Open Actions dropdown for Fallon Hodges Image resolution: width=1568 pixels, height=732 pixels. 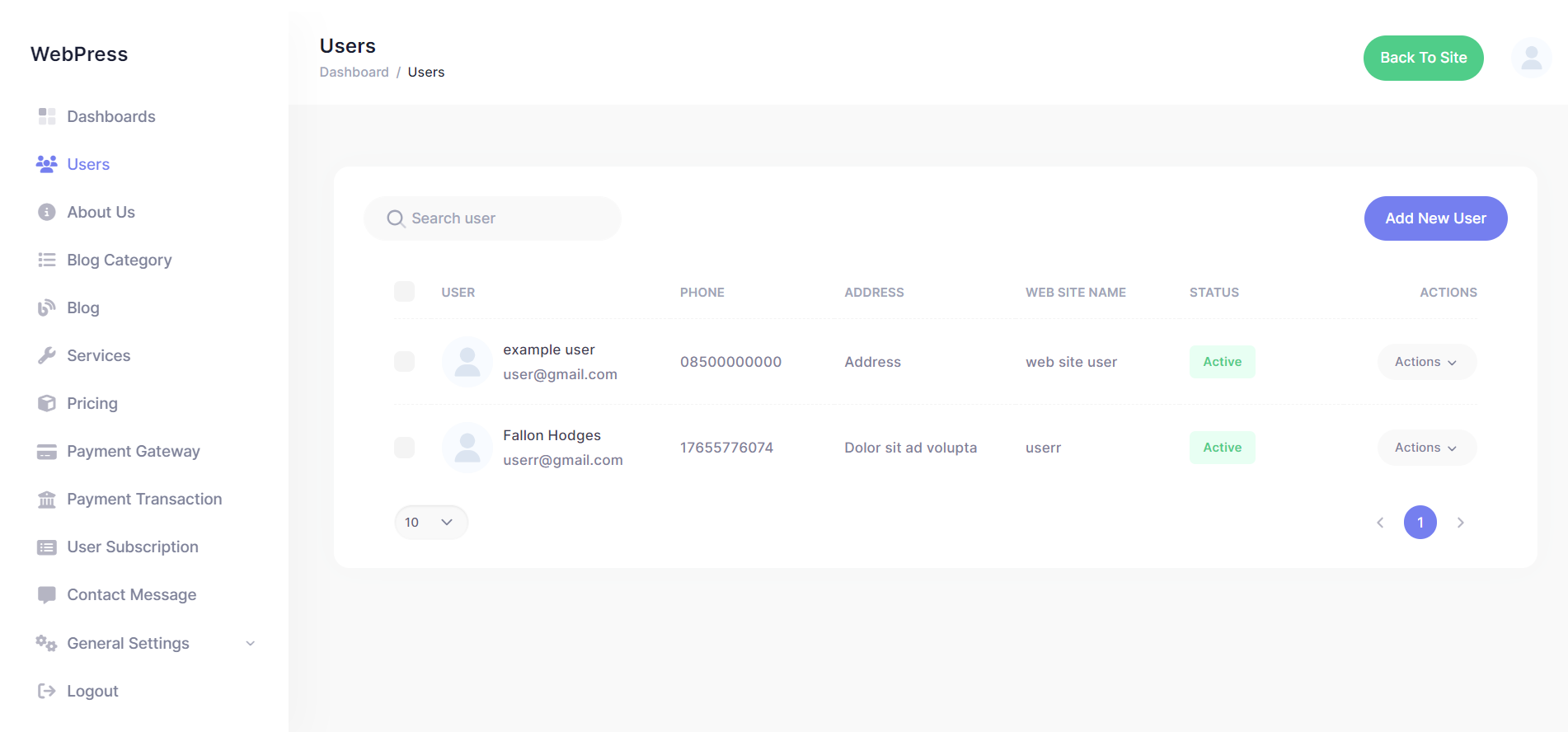[x=1426, y=448]
